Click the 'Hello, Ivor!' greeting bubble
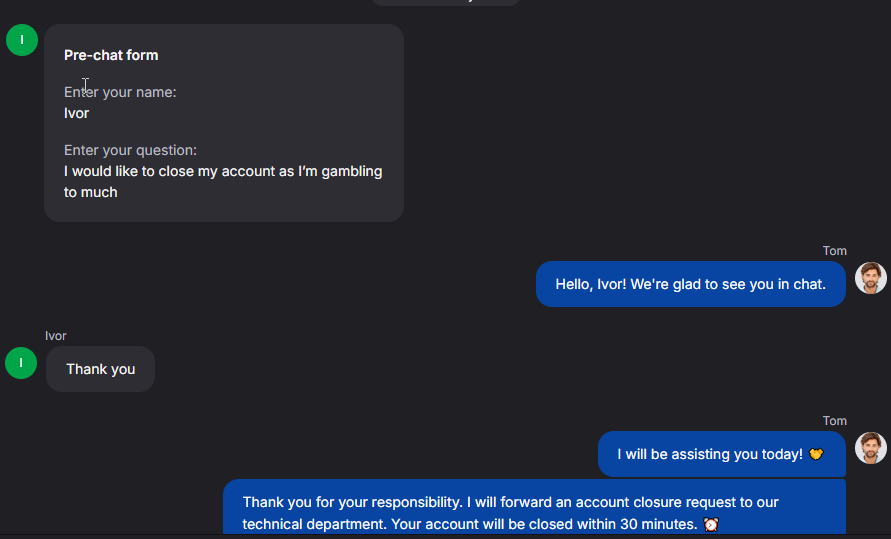 [x=690, y=284]
